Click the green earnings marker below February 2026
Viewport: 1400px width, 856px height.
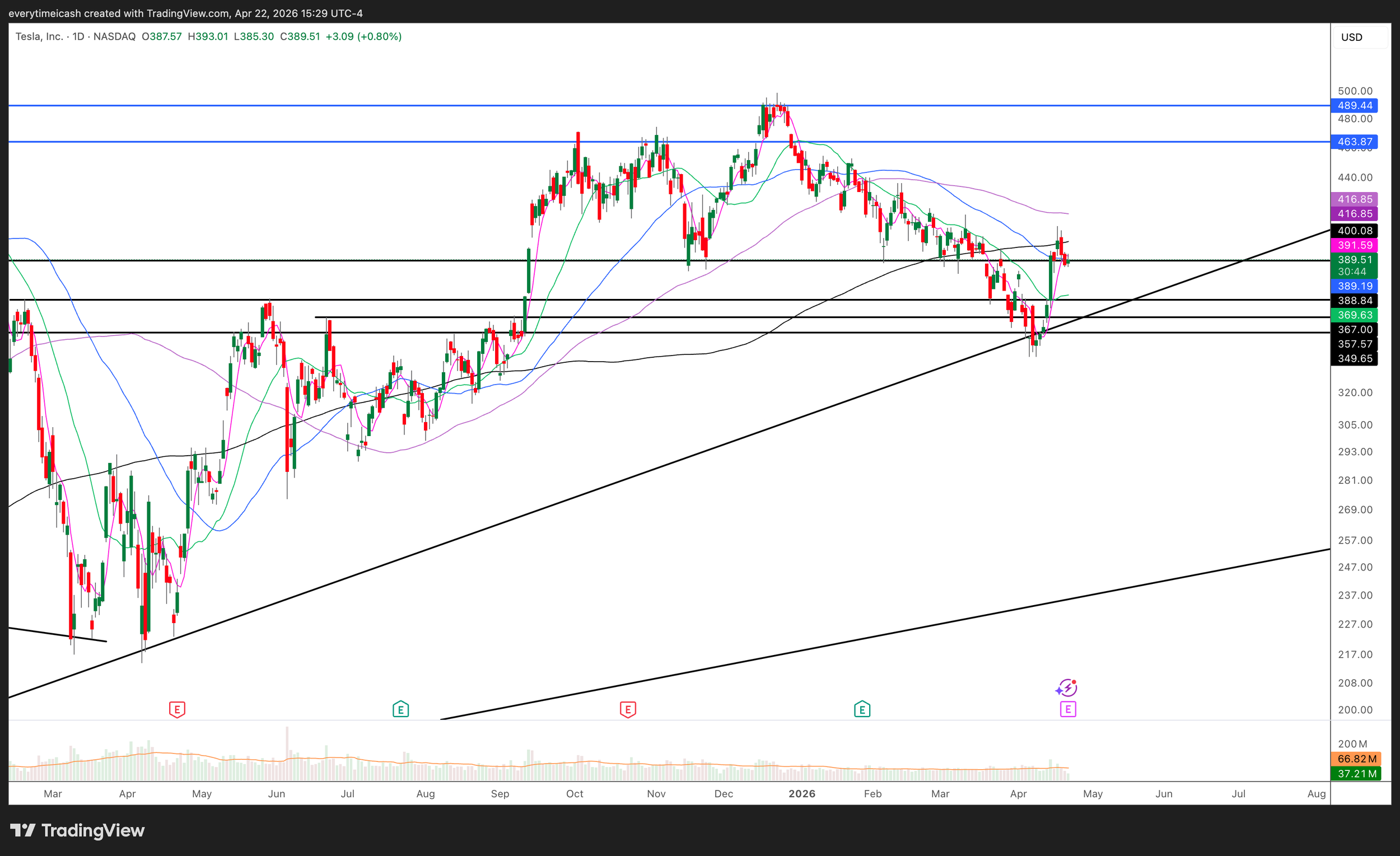pos(862,709)
